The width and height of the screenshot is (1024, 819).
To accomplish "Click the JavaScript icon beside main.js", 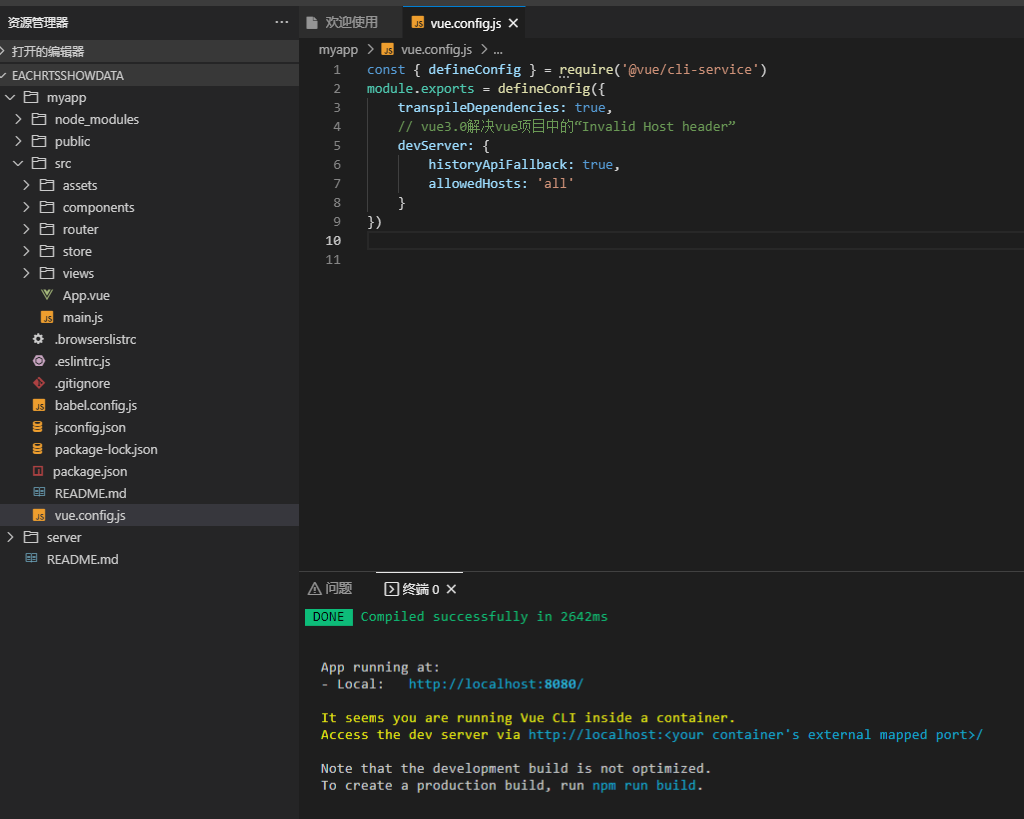I will (x=46, y=317).
